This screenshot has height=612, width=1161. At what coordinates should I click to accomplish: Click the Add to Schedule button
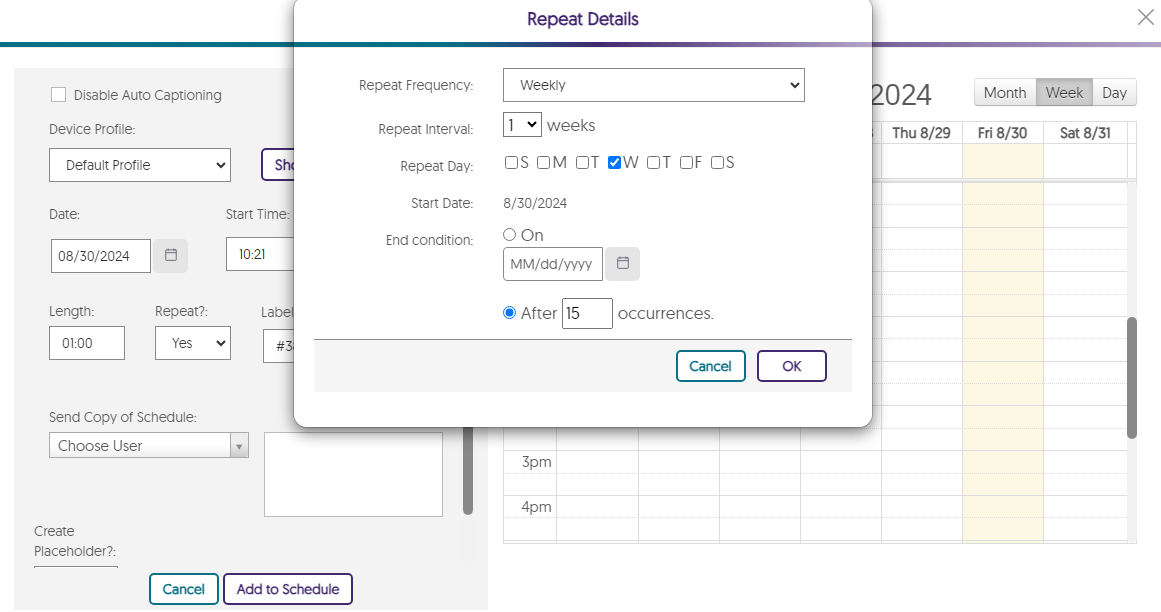pyautogui.click(x=288, y=589)
